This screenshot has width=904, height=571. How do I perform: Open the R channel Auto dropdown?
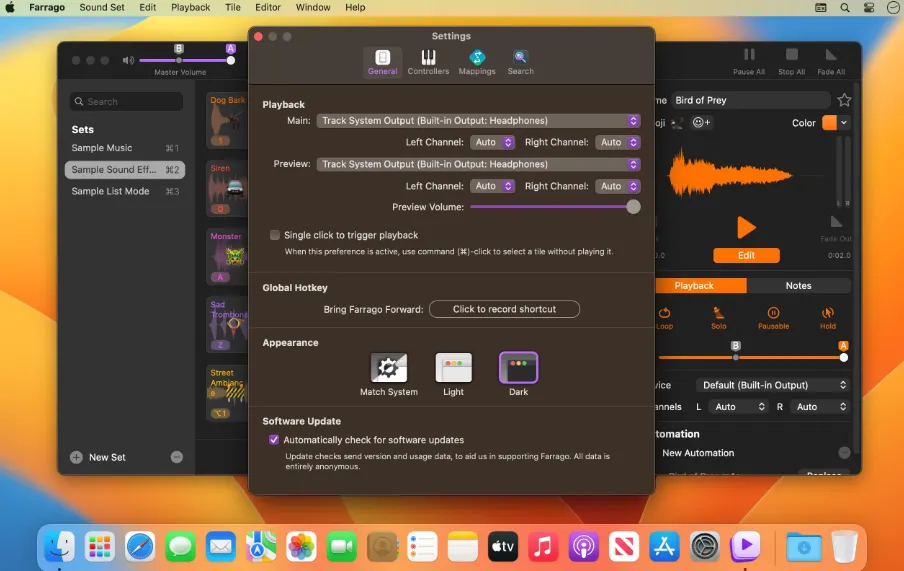point(820,407)
